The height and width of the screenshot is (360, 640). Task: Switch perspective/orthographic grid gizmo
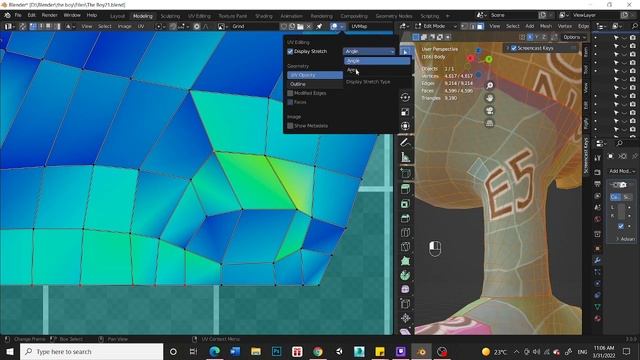[489, 123]
